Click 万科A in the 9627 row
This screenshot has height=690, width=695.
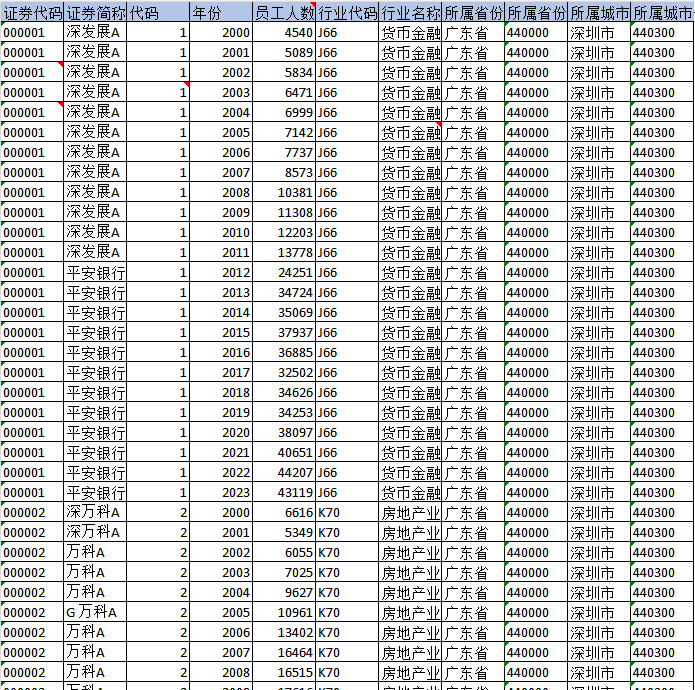(x=95, y=592)
